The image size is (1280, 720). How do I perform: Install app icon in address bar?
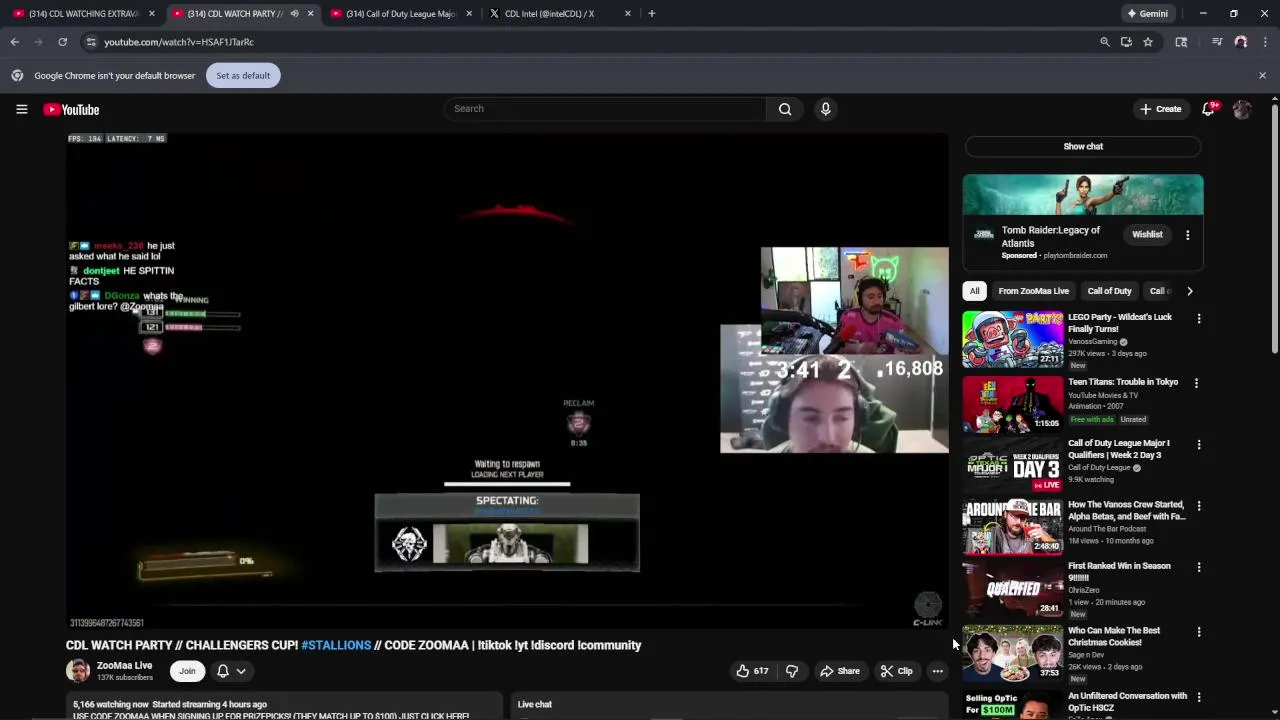click(x=1126, y=42)
